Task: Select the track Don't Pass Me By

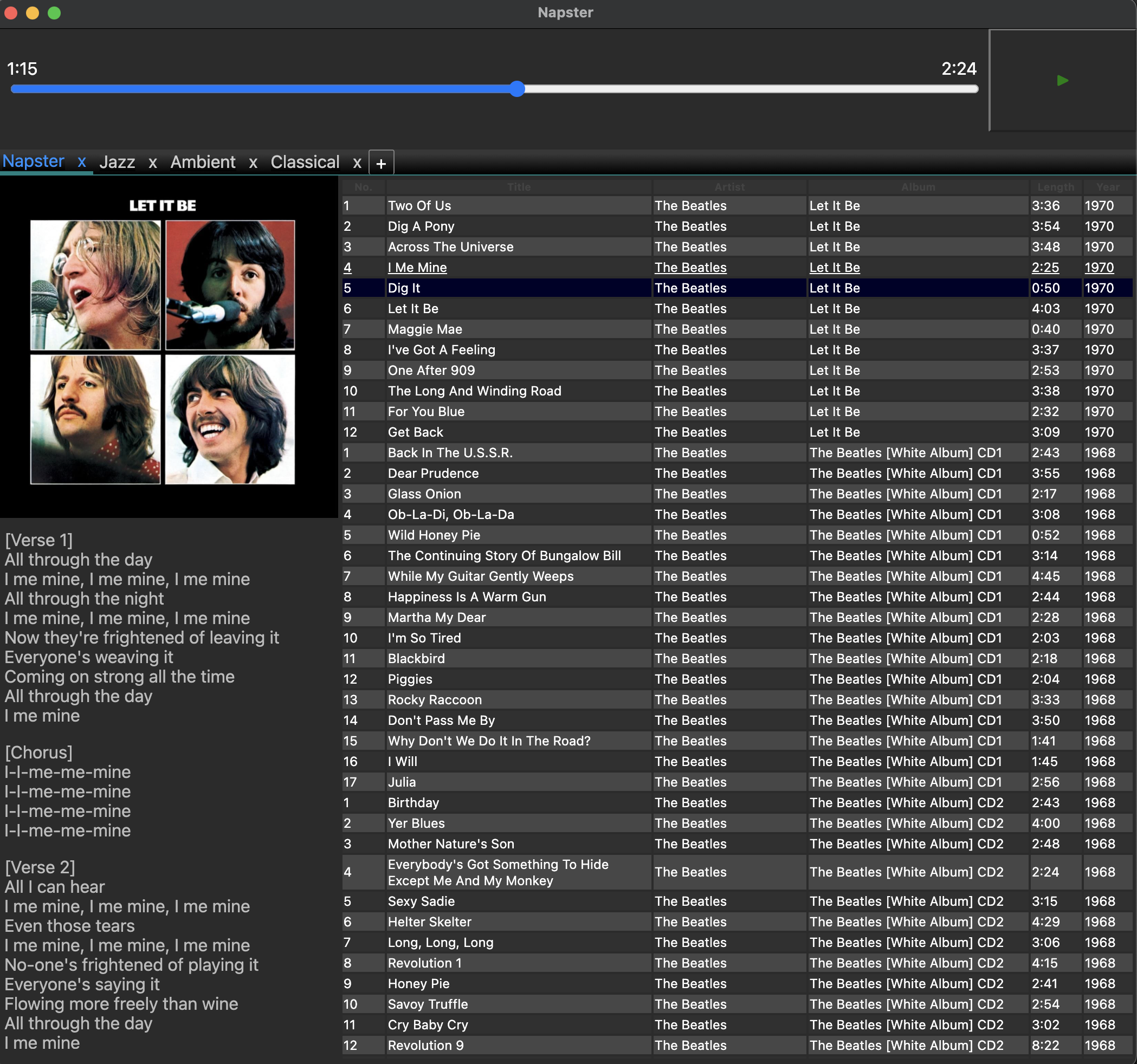Action: (x=737, y=721)
